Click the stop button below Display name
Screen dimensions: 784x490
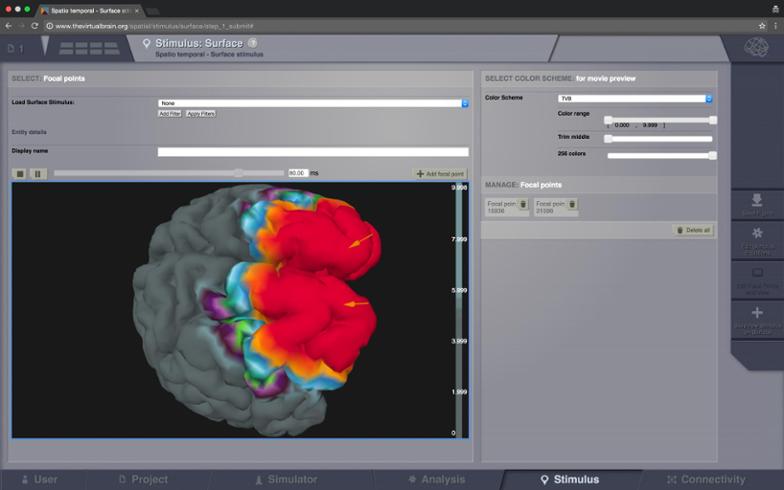coord(20,173)
